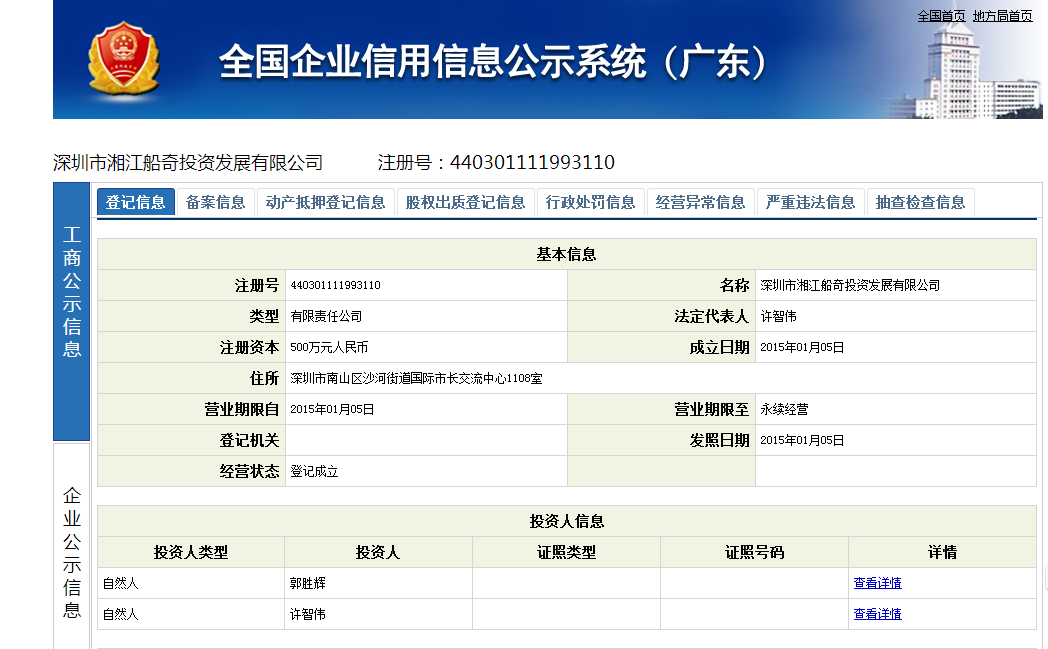
Task: Click company name value in 名称 row
Action: pyautogui.click(x=850, y=285)
